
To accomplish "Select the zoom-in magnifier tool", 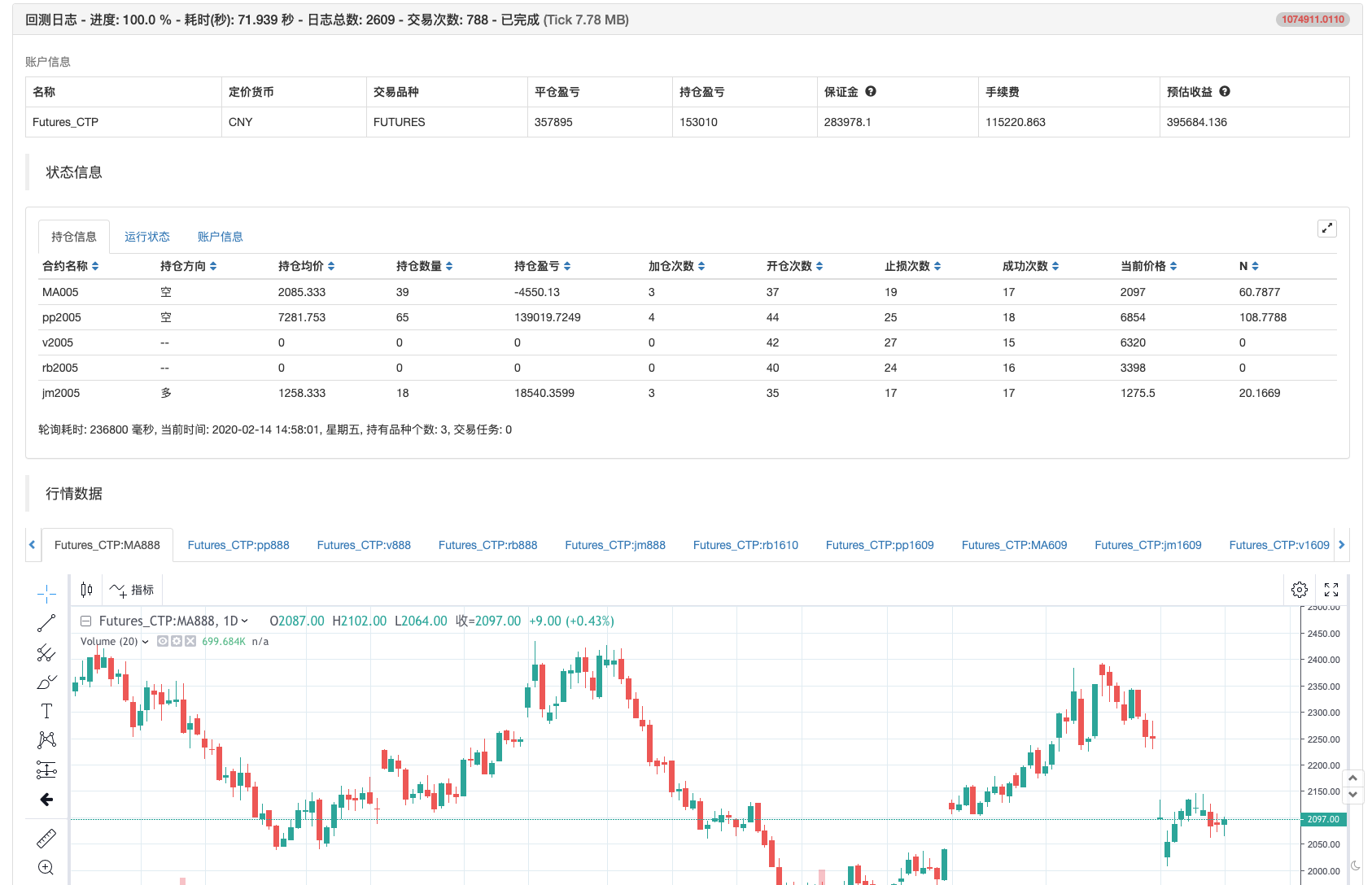I will coord(46,867).
